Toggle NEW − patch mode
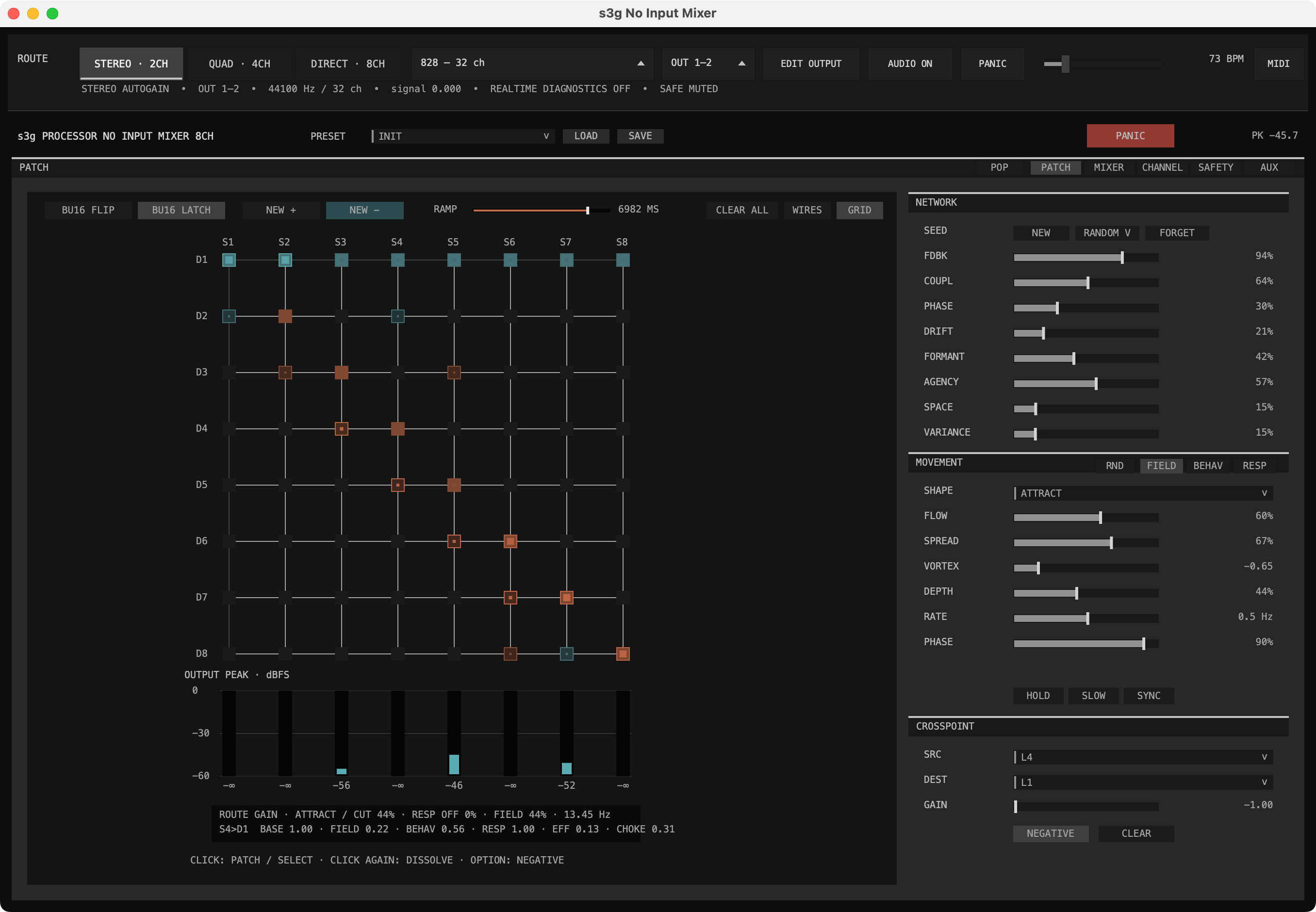 364,210
